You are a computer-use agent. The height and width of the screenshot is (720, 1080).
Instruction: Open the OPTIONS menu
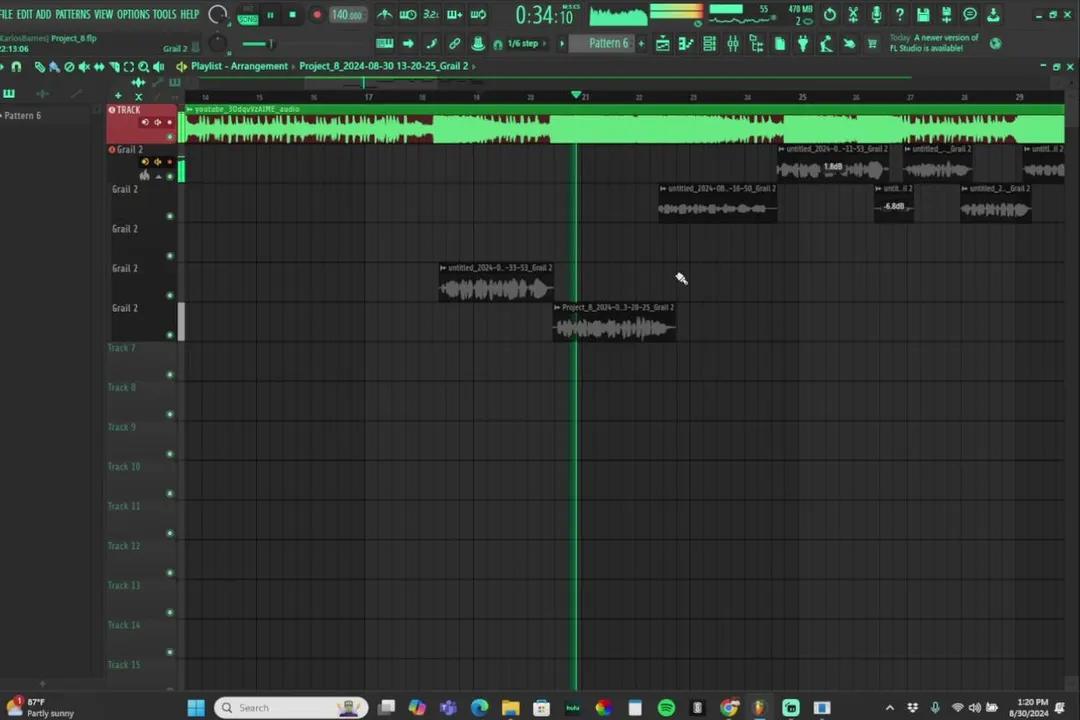(x=133, y=14)
